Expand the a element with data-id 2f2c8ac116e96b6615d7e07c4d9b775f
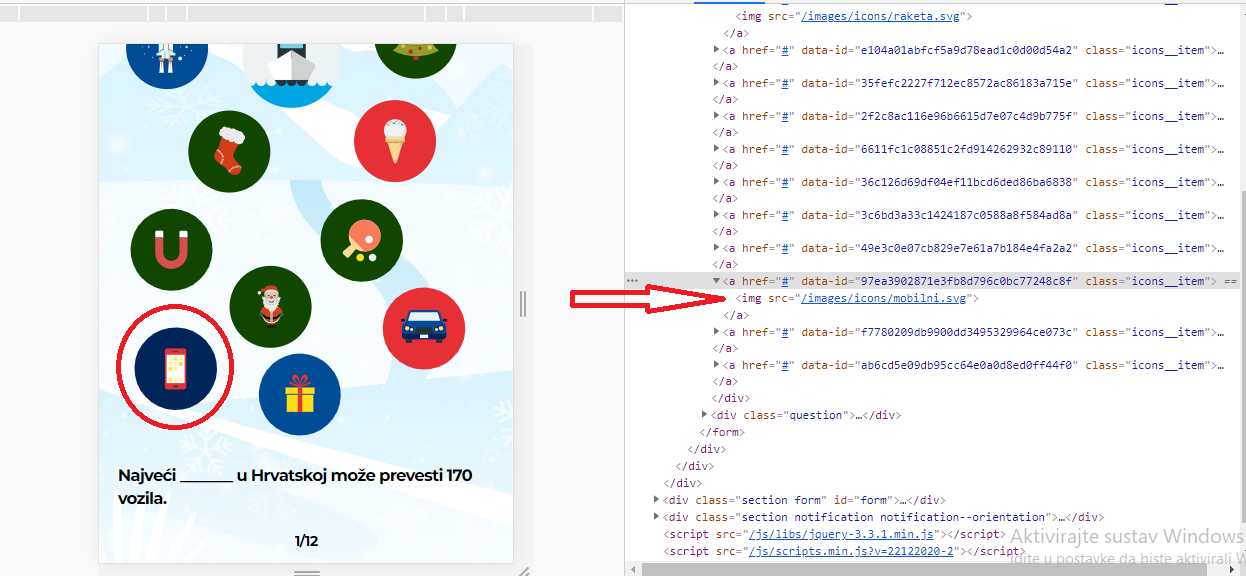 [x=717, y=116]
